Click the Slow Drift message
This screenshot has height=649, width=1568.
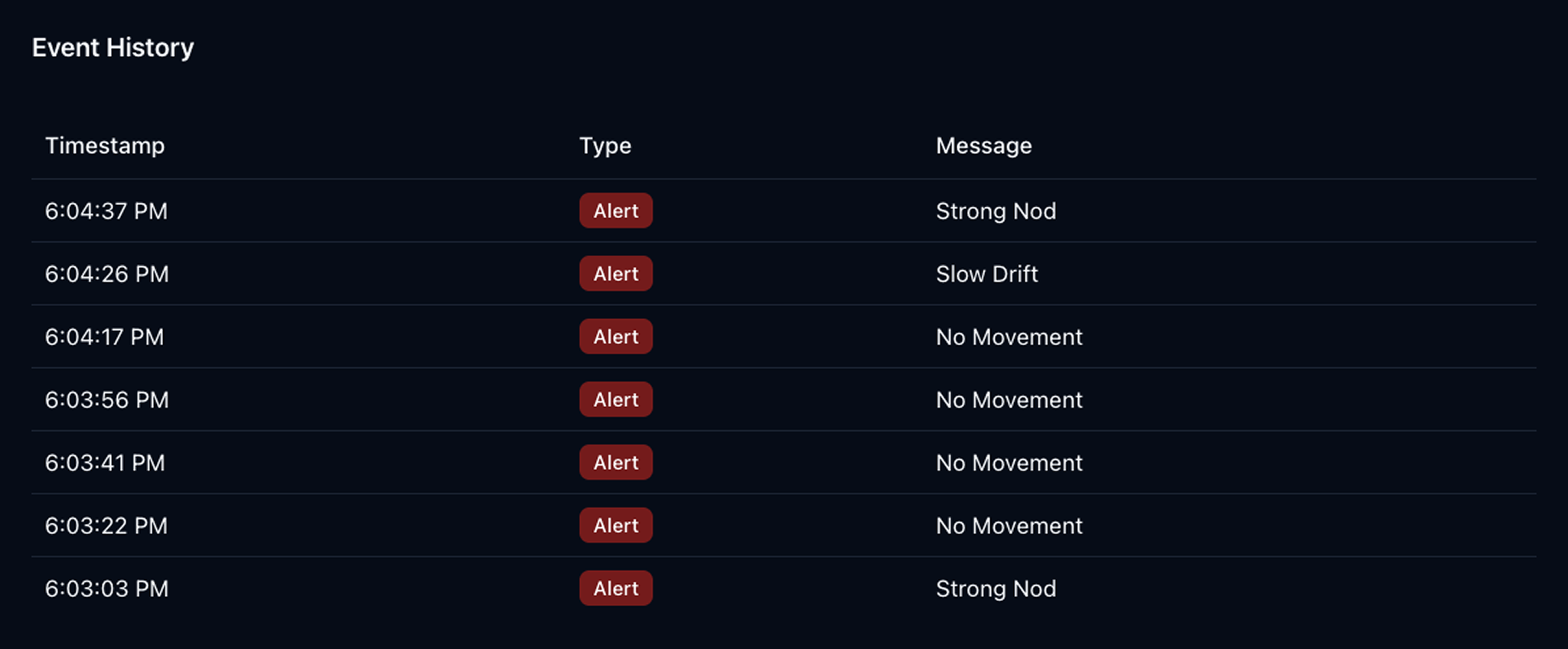(x=986, y=274)
